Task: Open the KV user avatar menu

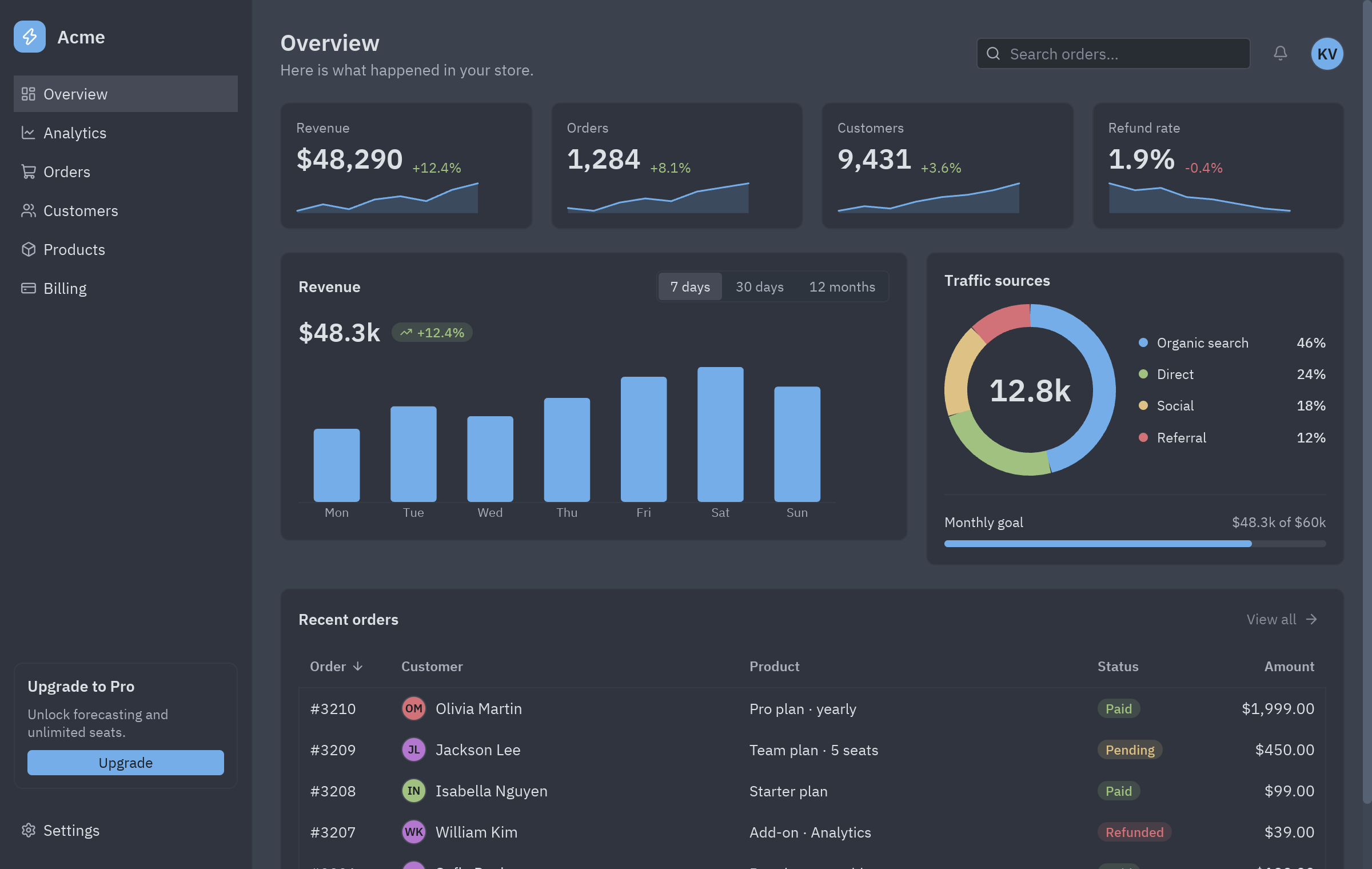Action: tap(1327, 54)
